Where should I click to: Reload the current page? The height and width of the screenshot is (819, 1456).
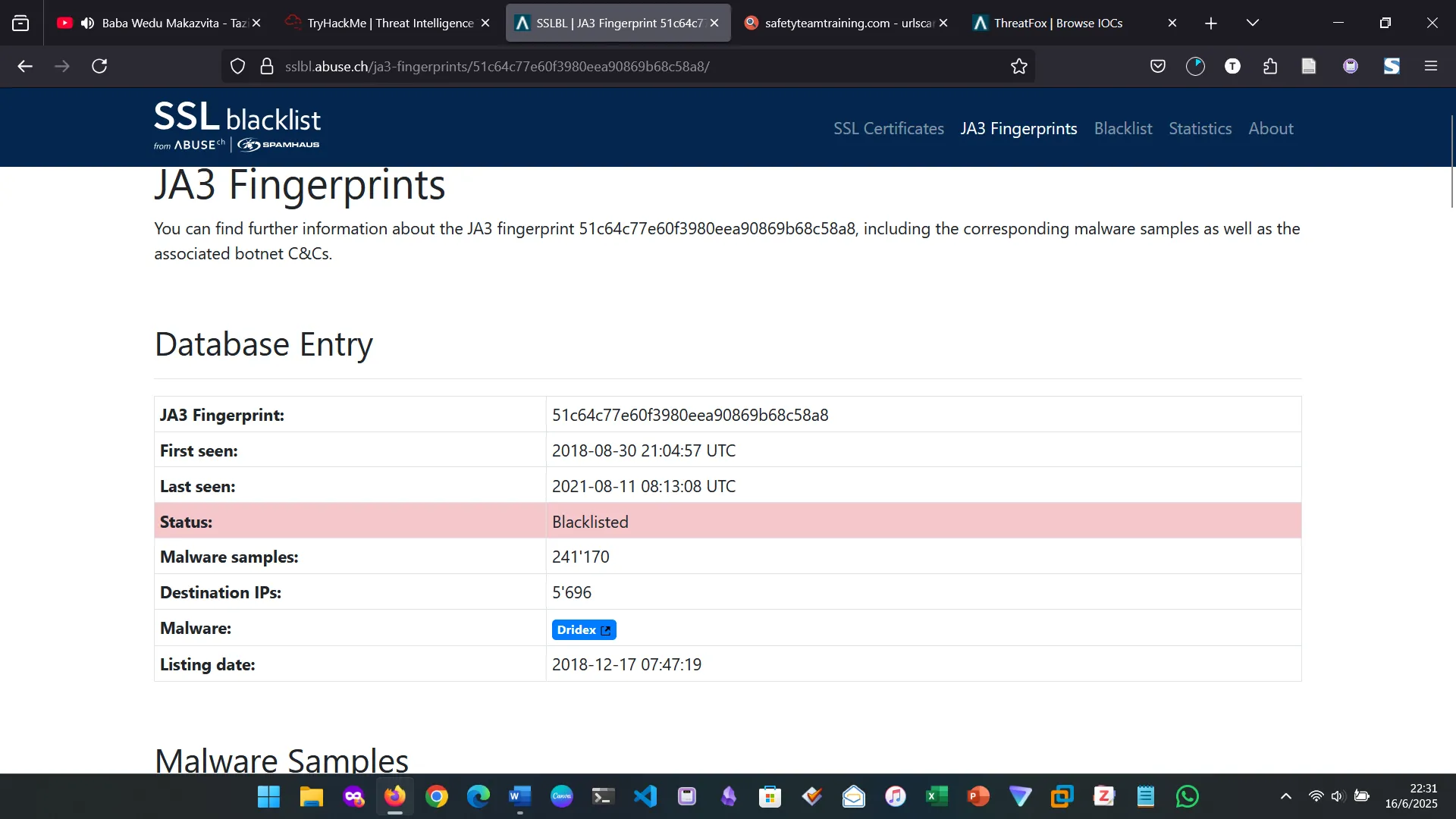(99, 67)
